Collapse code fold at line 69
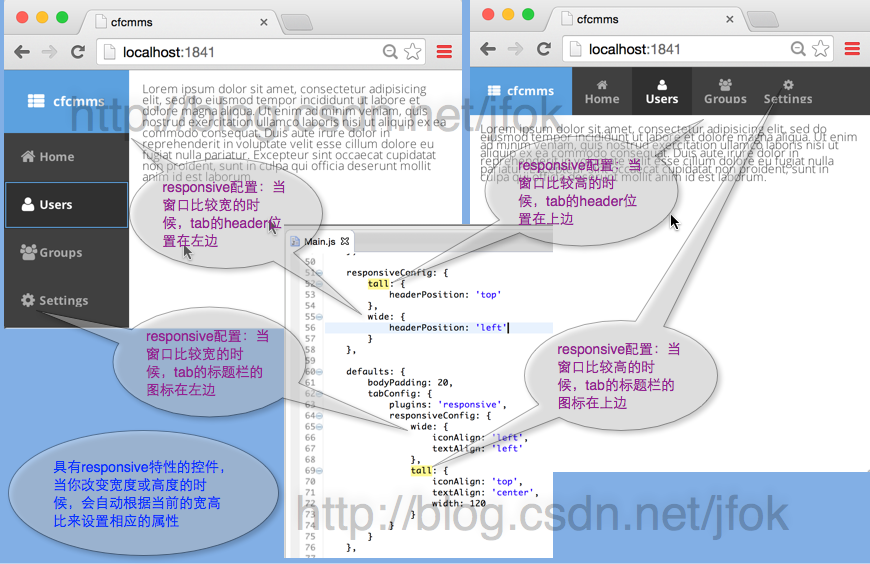This screenshot has width=870, height=564. (x=320, y=471)
